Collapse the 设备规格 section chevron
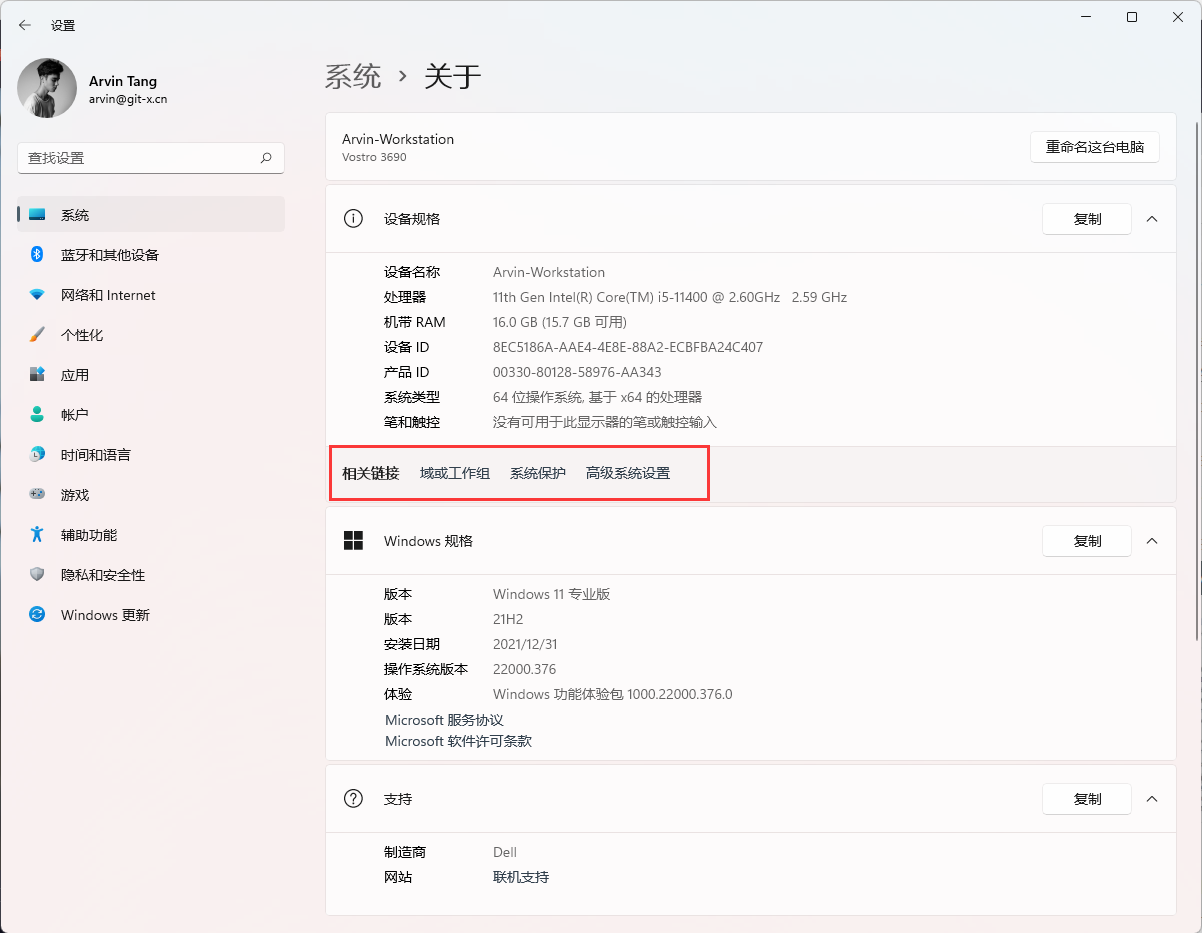The width and height of the screenshot is (1202, 933). [x=1152, y=219]
